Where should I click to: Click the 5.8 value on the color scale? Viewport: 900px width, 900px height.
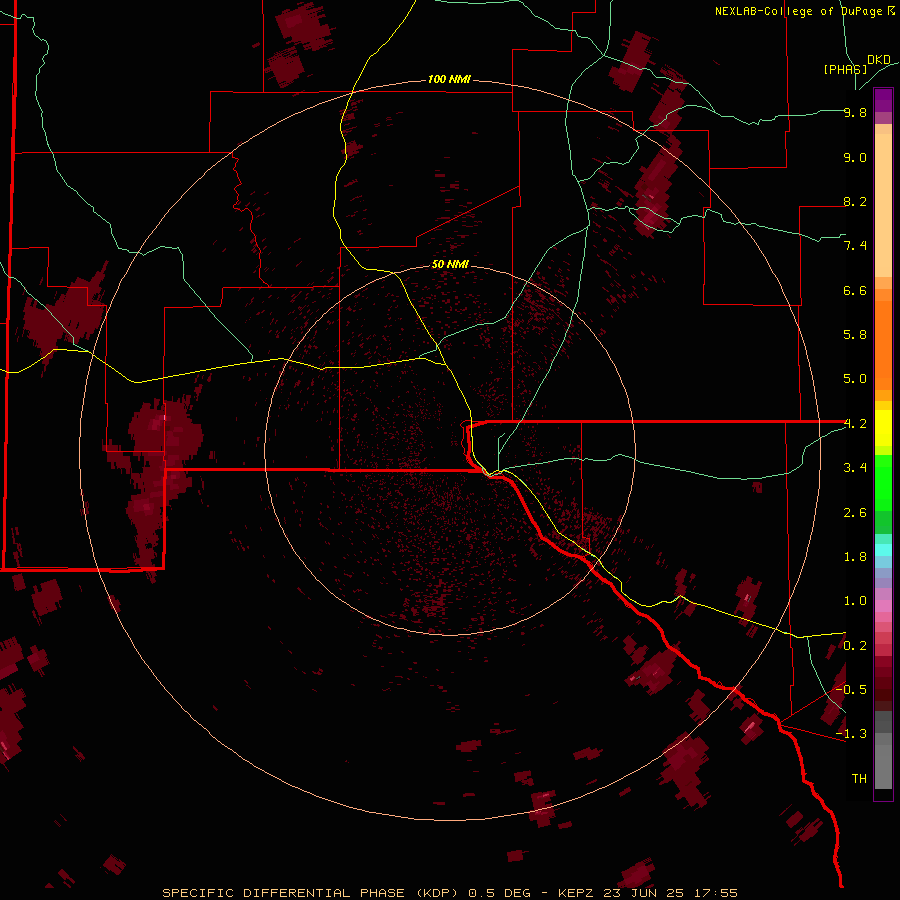[855, 335]
